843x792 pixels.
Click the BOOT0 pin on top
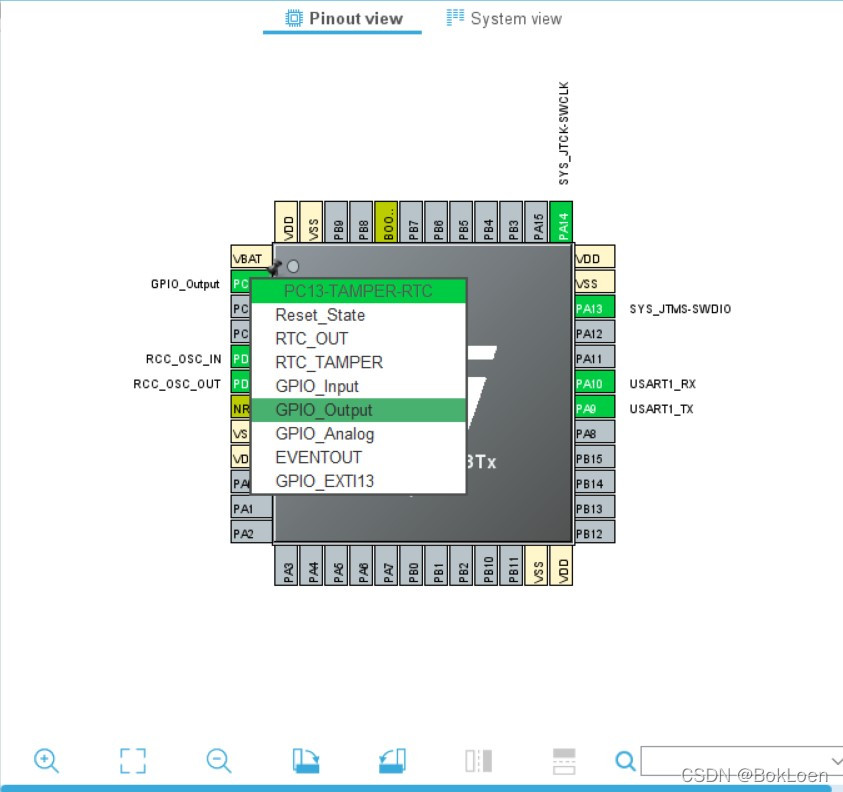point(387,222)
